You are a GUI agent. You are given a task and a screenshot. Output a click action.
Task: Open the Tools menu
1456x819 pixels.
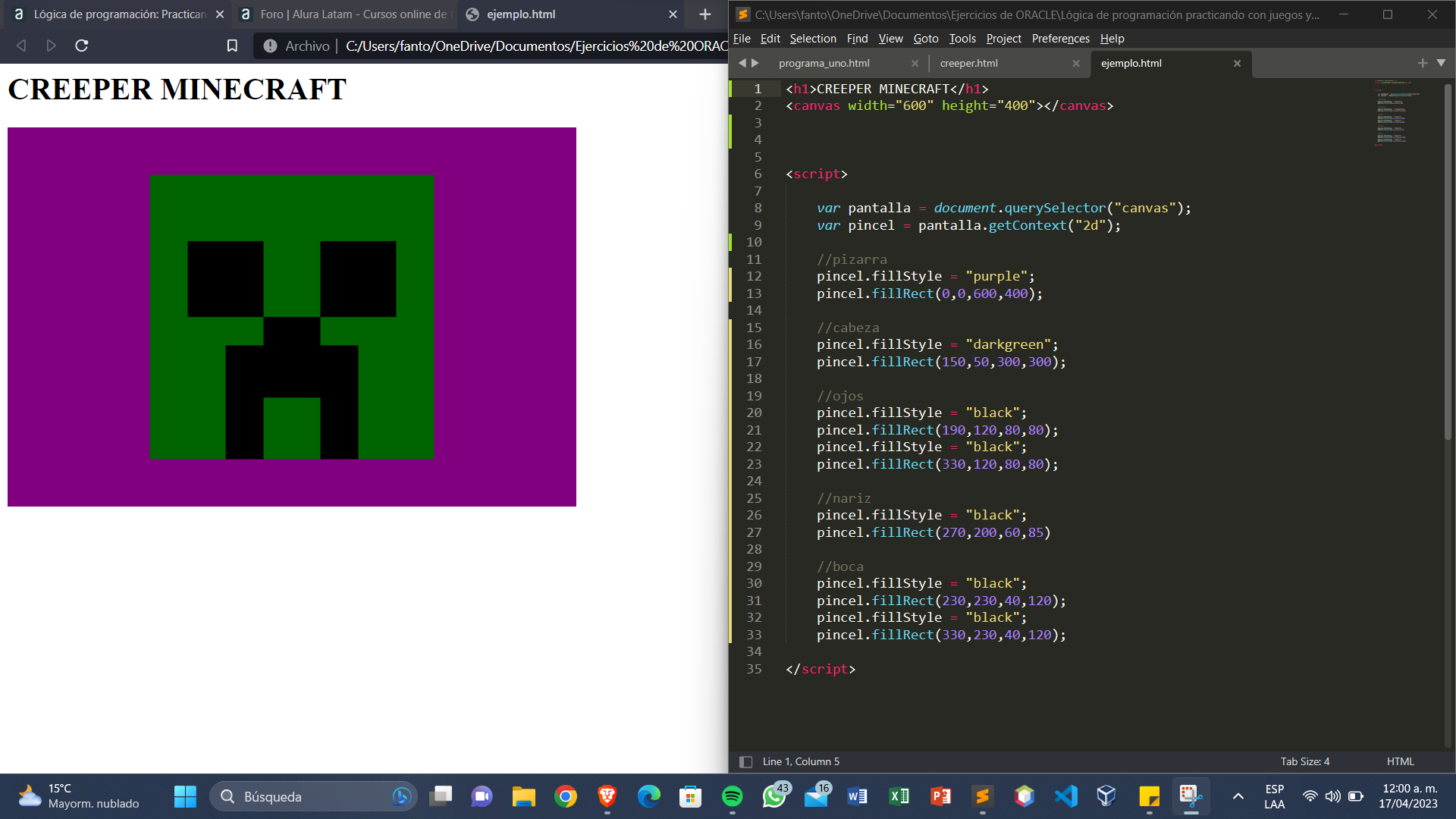pos(962,39)
